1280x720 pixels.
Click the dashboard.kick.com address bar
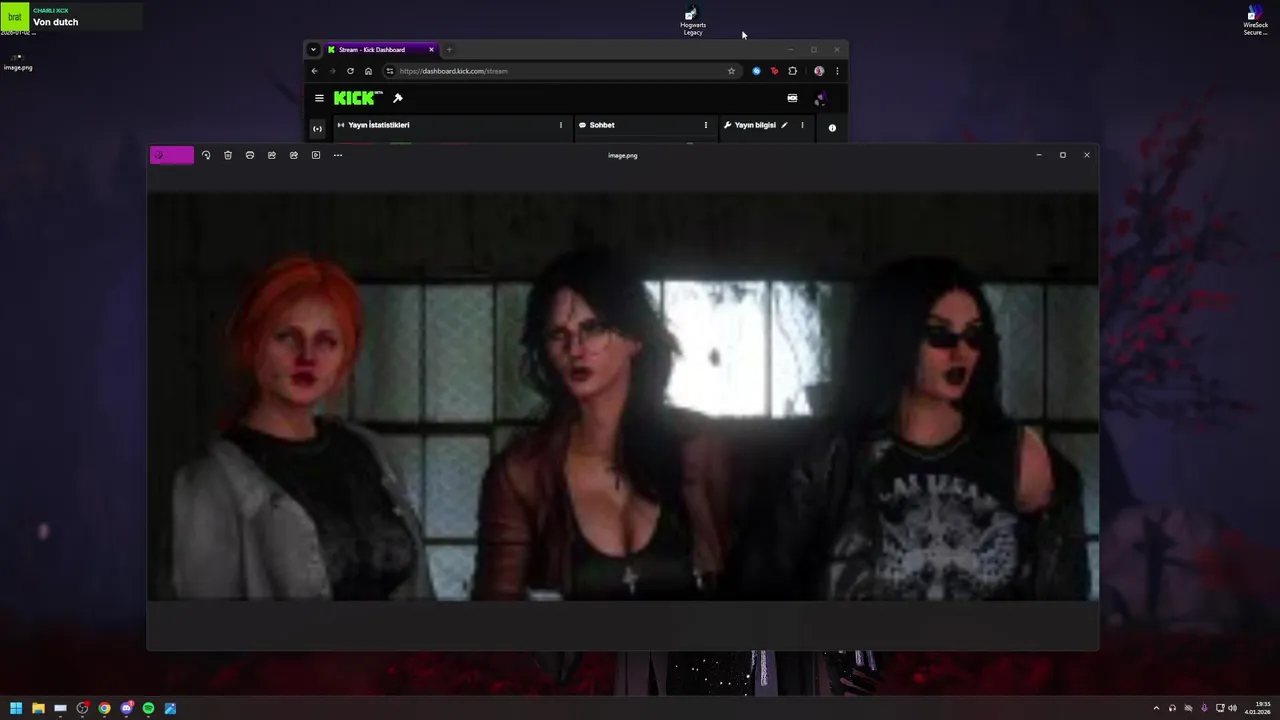click(560, 71)
